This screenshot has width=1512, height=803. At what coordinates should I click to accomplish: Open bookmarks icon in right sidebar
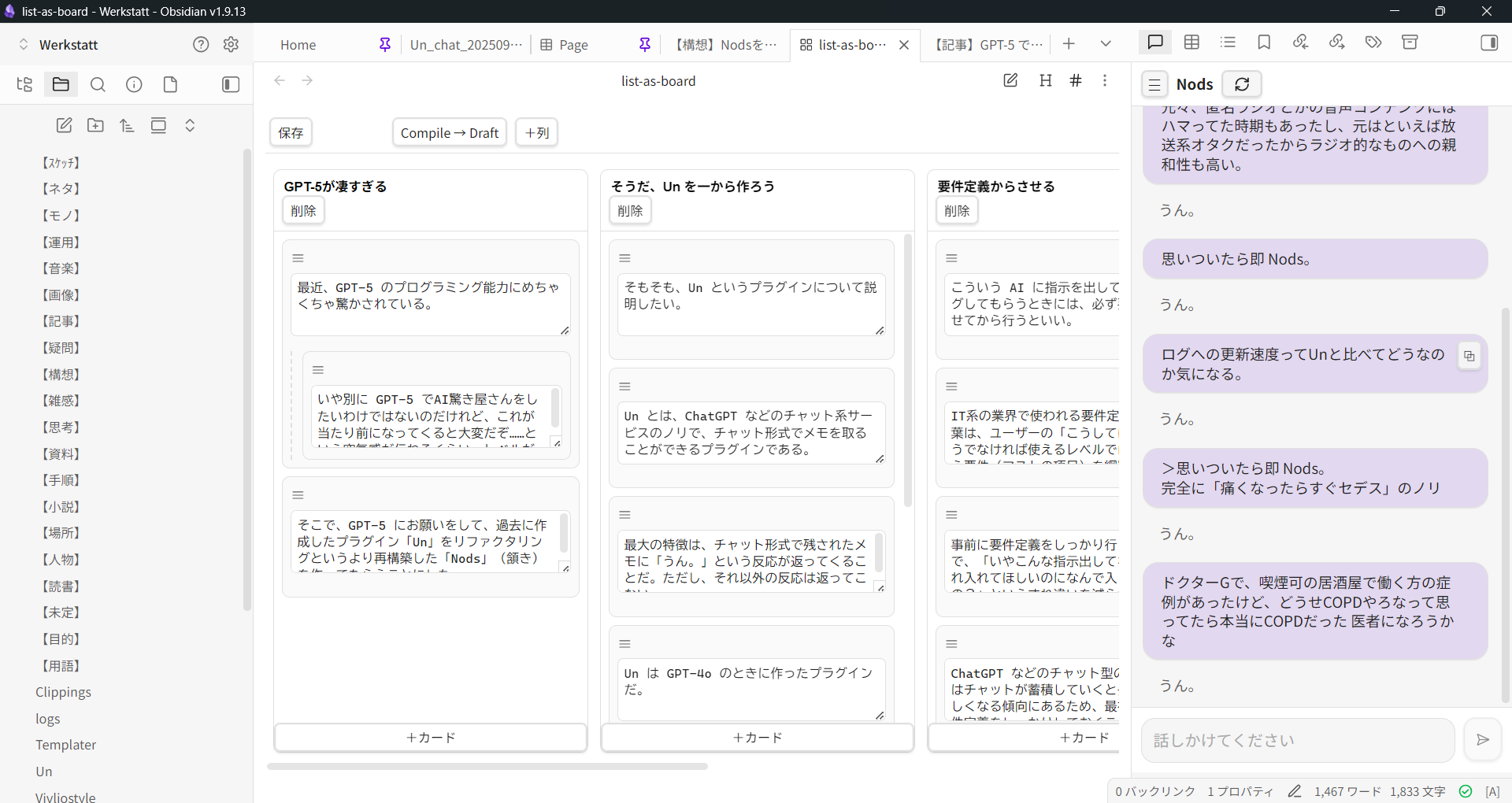tap(1264, 43)
